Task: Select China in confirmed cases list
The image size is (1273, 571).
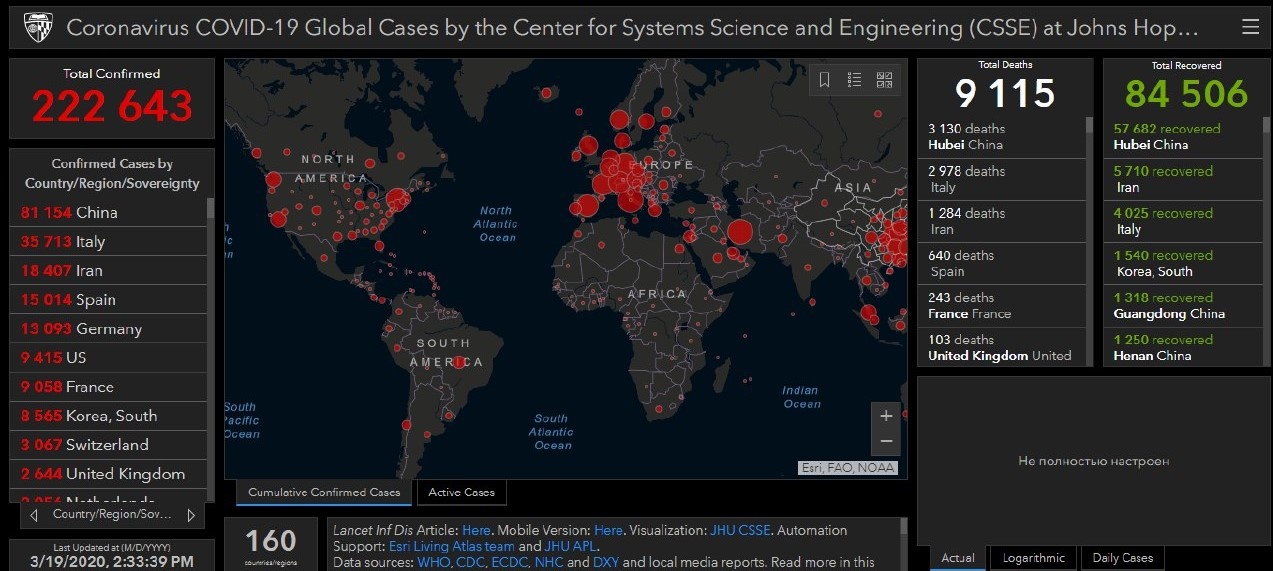Action: coord(108,212)
